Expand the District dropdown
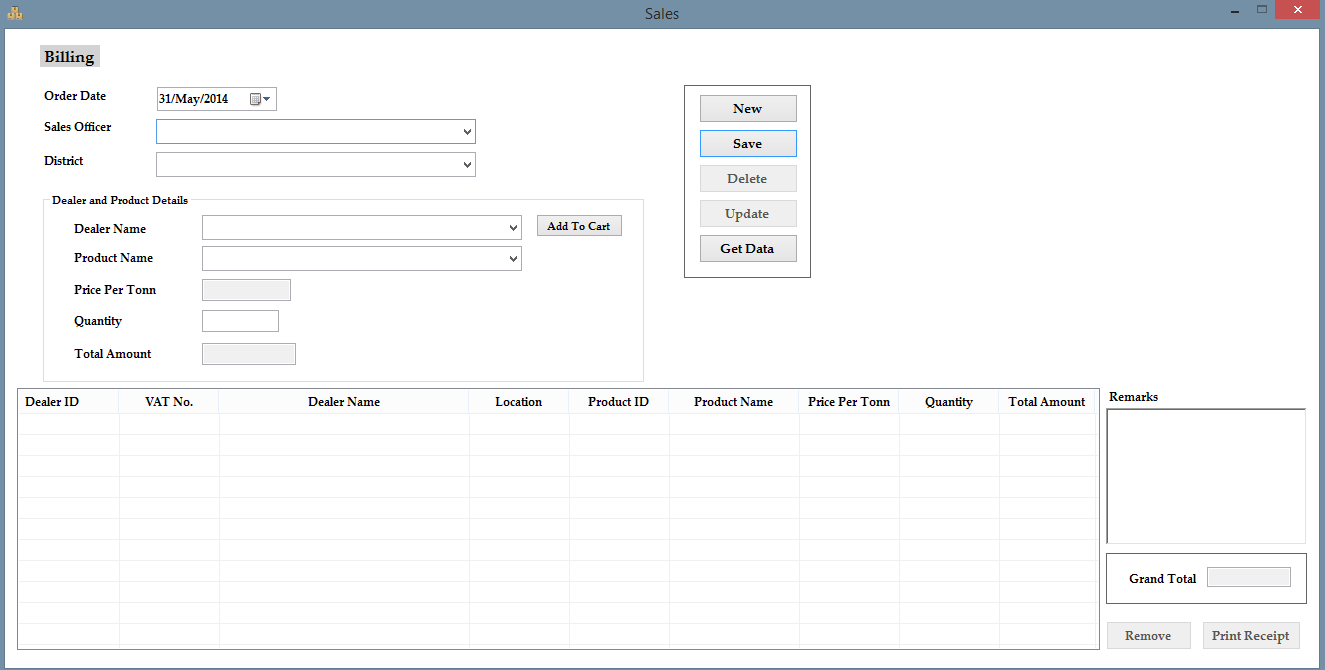Viewport: 1325px width, 670px height. pos(467,165)
